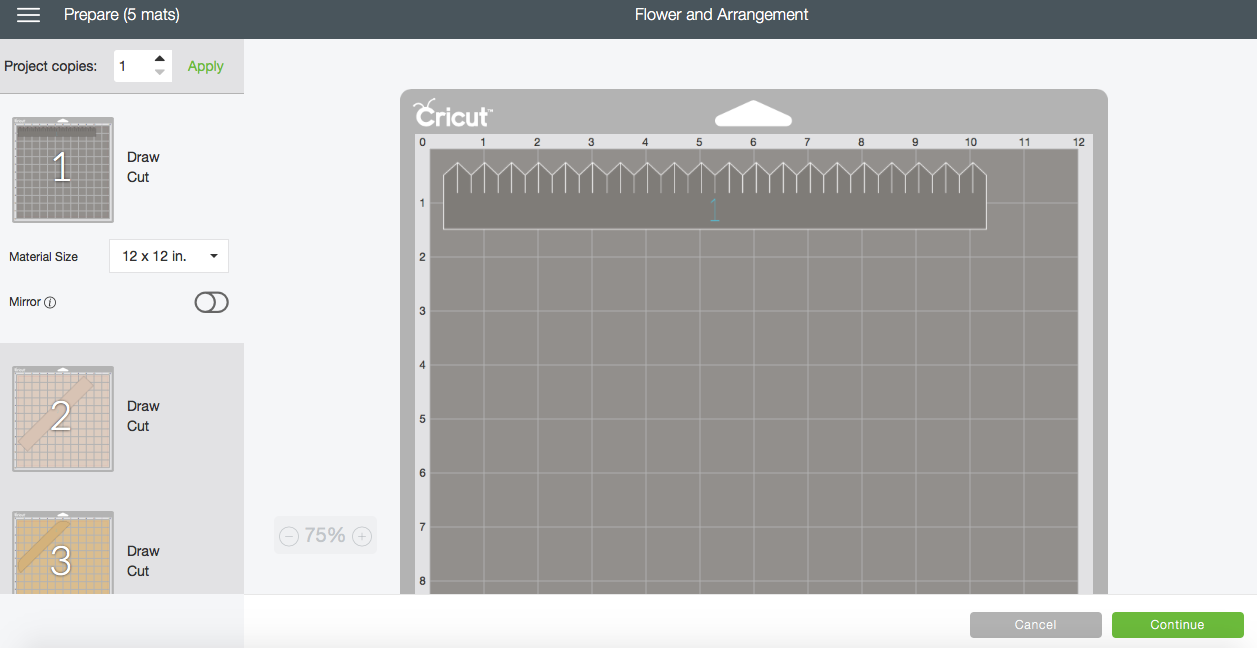The width and height of the screenshot is (1257, 648).
Task: Select the fringe strip shape on mat
Action: (x=714, y=208)
